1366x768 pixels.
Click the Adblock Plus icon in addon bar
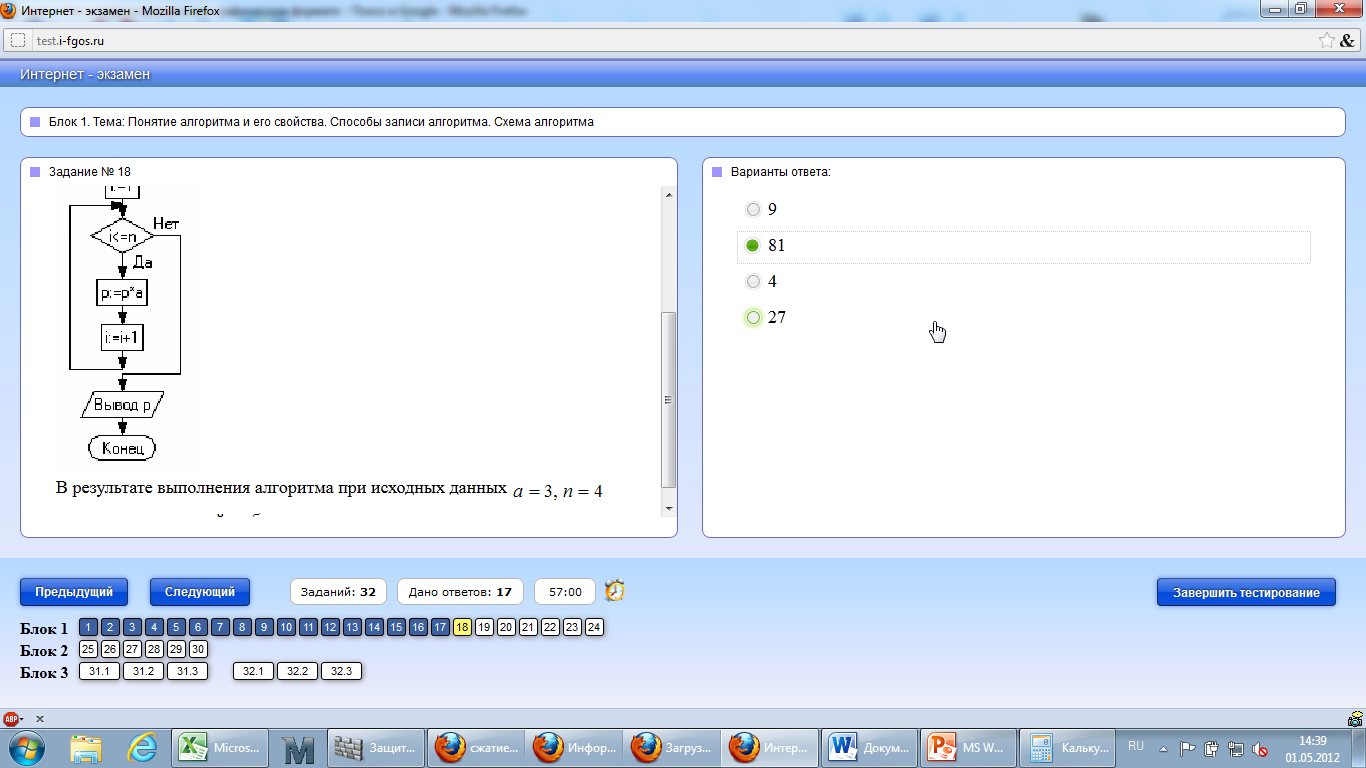click(12, 718)
